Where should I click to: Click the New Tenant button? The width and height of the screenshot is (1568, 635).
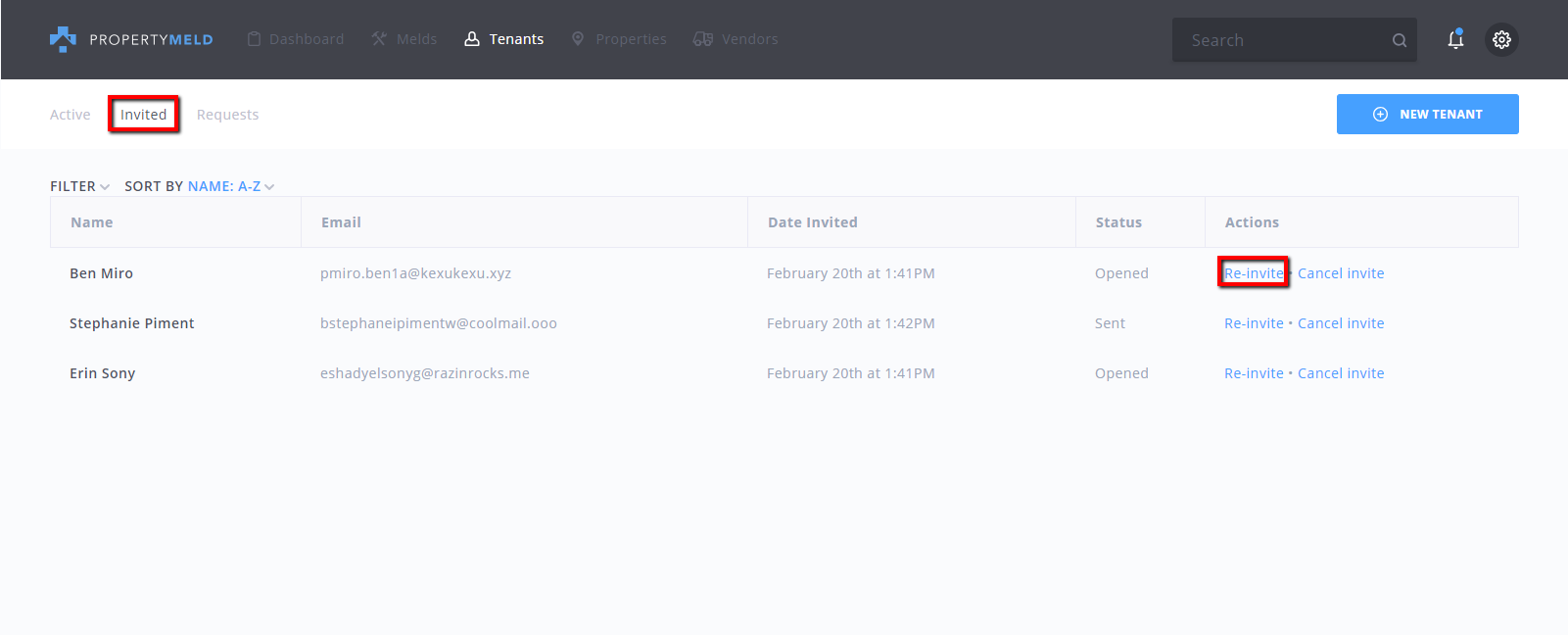click(x=1427, y=114)
